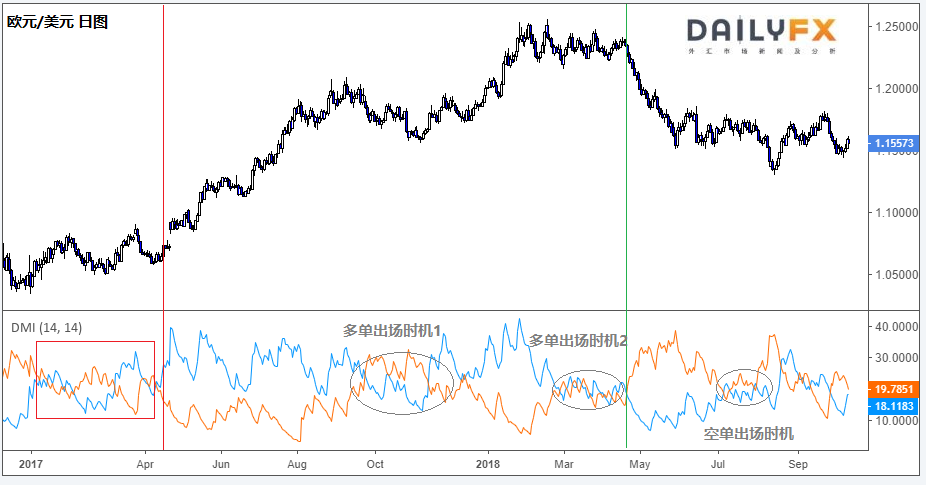Click the 多单出场时机1 annotation text

[x=392, y=330]
